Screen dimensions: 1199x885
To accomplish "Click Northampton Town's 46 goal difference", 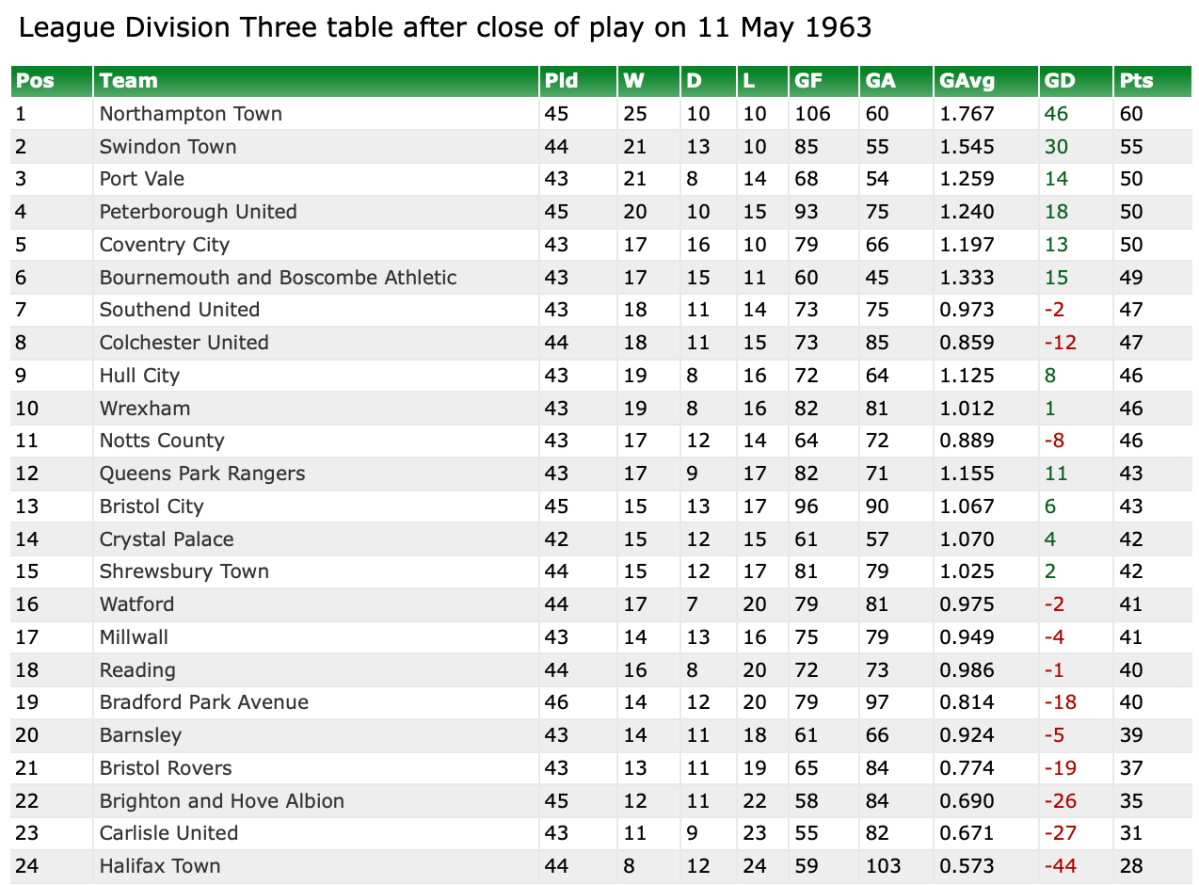I will click(x=1056, y=114).
